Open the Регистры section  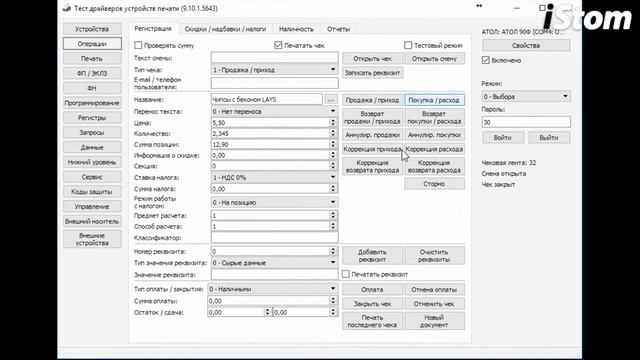92,118
